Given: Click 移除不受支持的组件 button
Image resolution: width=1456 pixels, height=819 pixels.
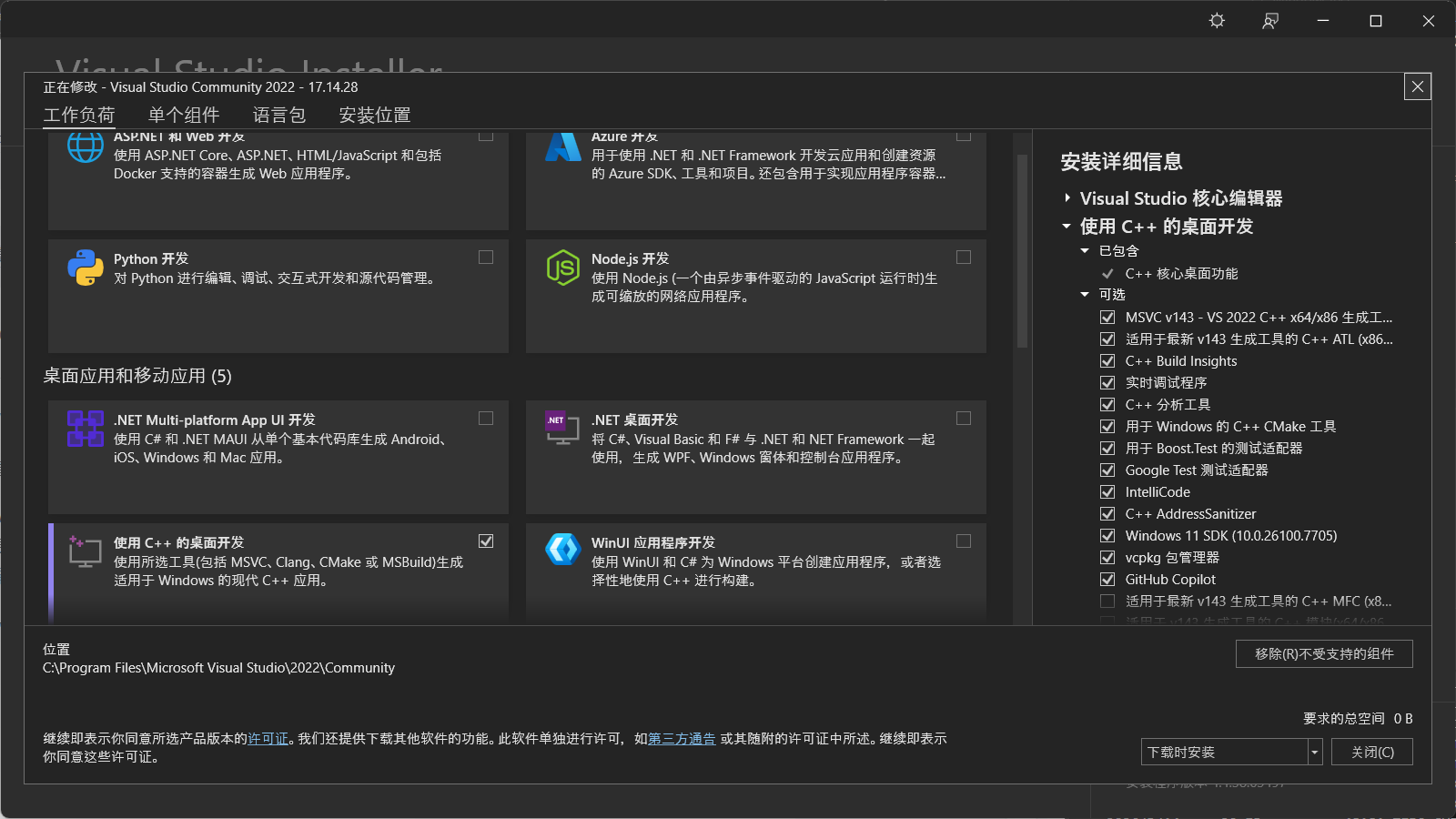Looking at the screenshot, I should click(x=1324, y=653).
